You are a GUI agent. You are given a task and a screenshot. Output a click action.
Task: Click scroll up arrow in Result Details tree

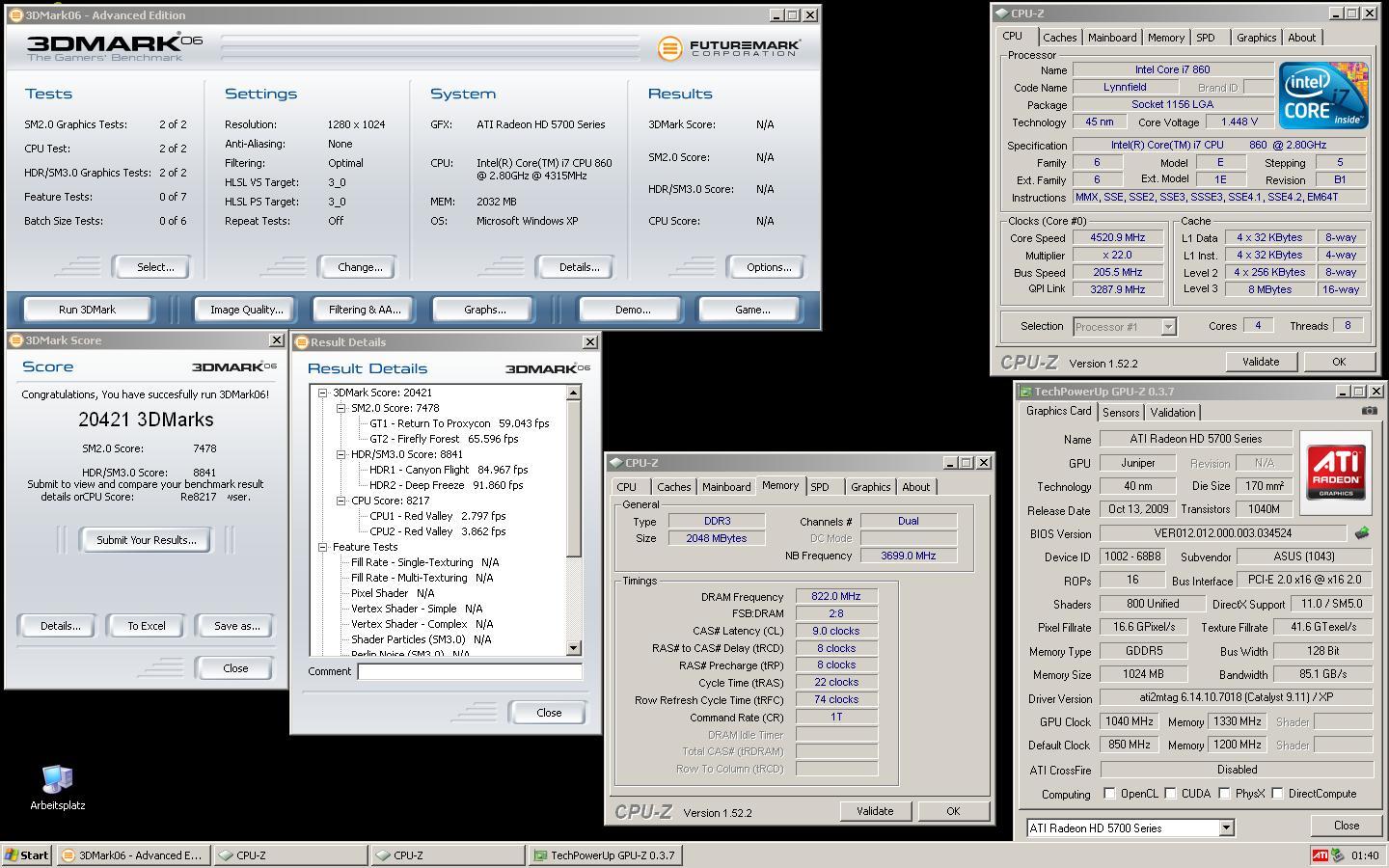click(x=574, y=393)
